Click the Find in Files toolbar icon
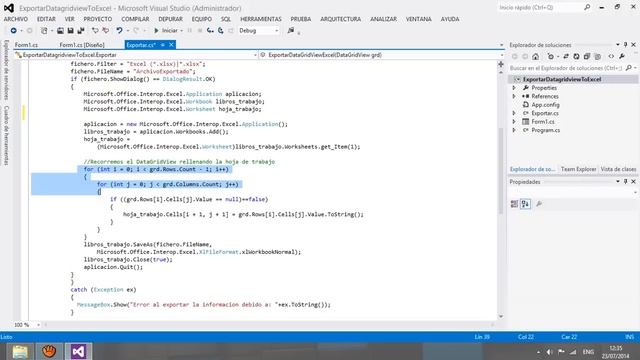This screenshot has width=640, height=360. point(291,31)
